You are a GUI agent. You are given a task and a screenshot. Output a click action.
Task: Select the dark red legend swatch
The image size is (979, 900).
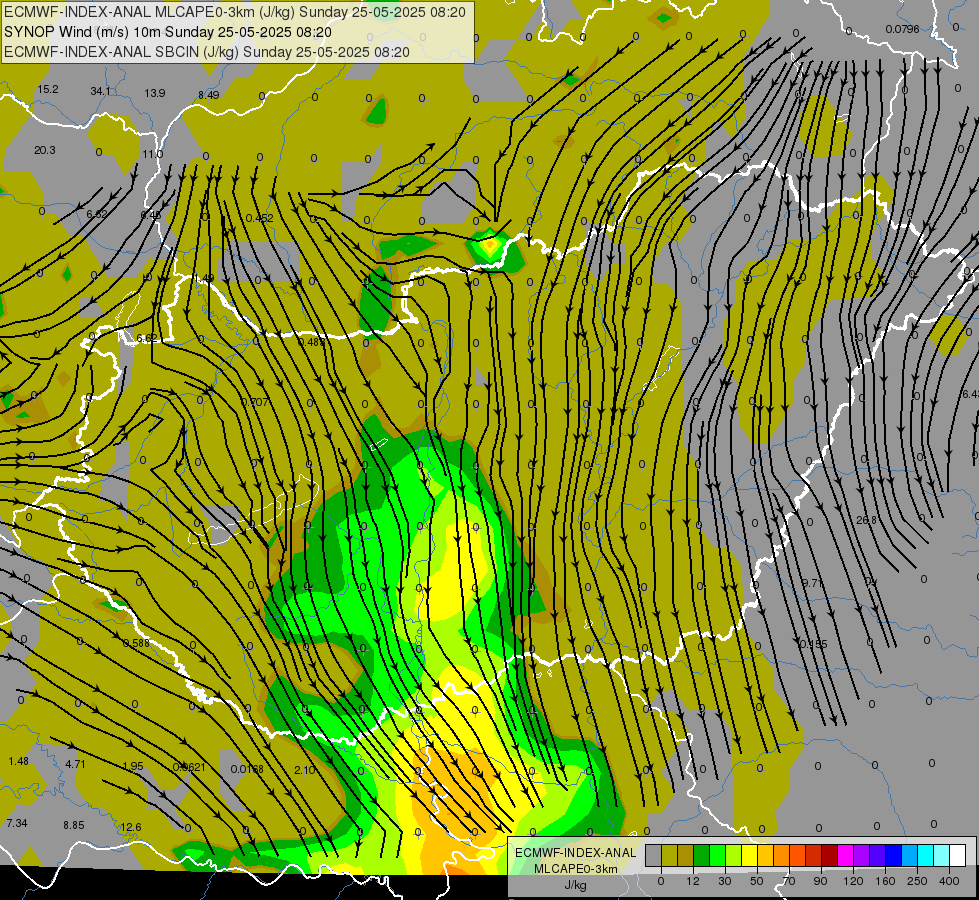tap(829, 855)
